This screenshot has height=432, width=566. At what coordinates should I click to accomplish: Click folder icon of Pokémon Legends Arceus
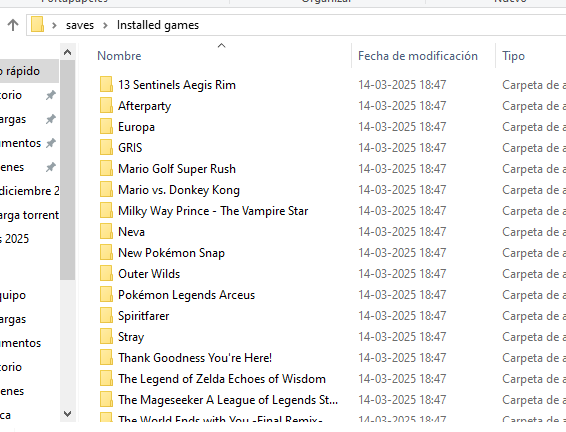click(106, 294)
